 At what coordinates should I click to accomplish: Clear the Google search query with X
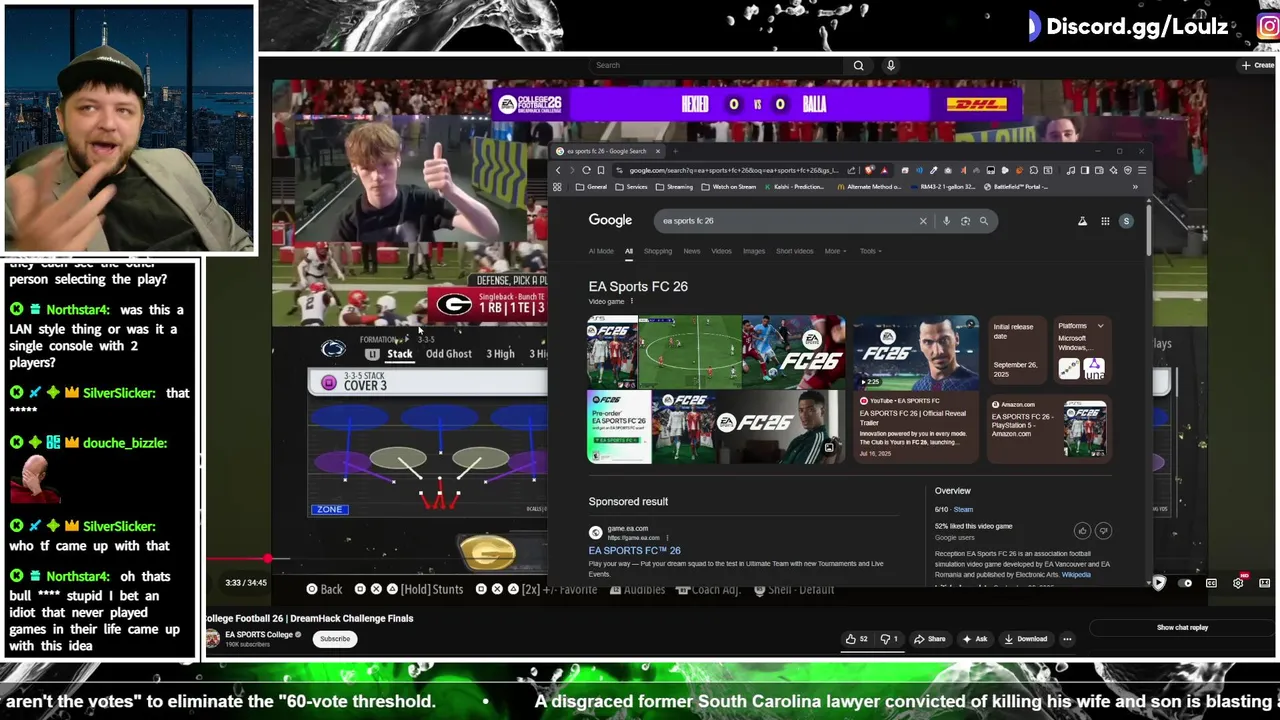tap(923, 221)
